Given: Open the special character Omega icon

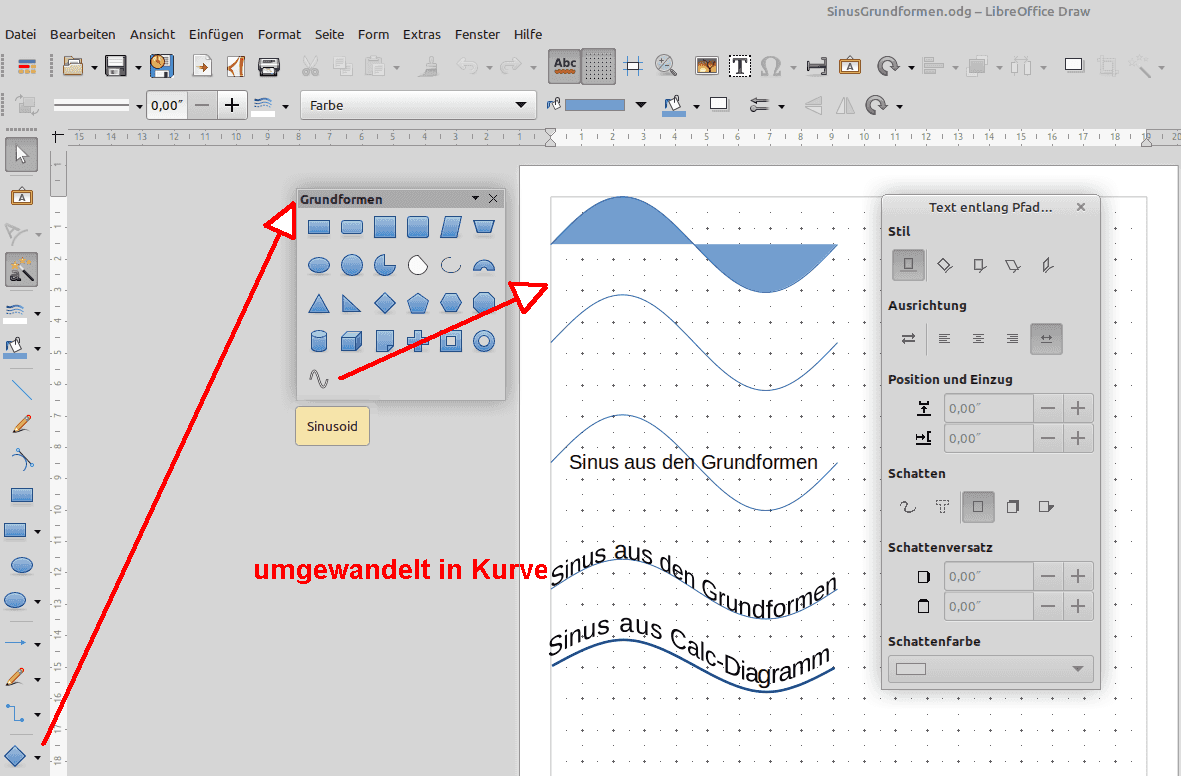Looking at the screenshot, I should click(x=771, y=66).
